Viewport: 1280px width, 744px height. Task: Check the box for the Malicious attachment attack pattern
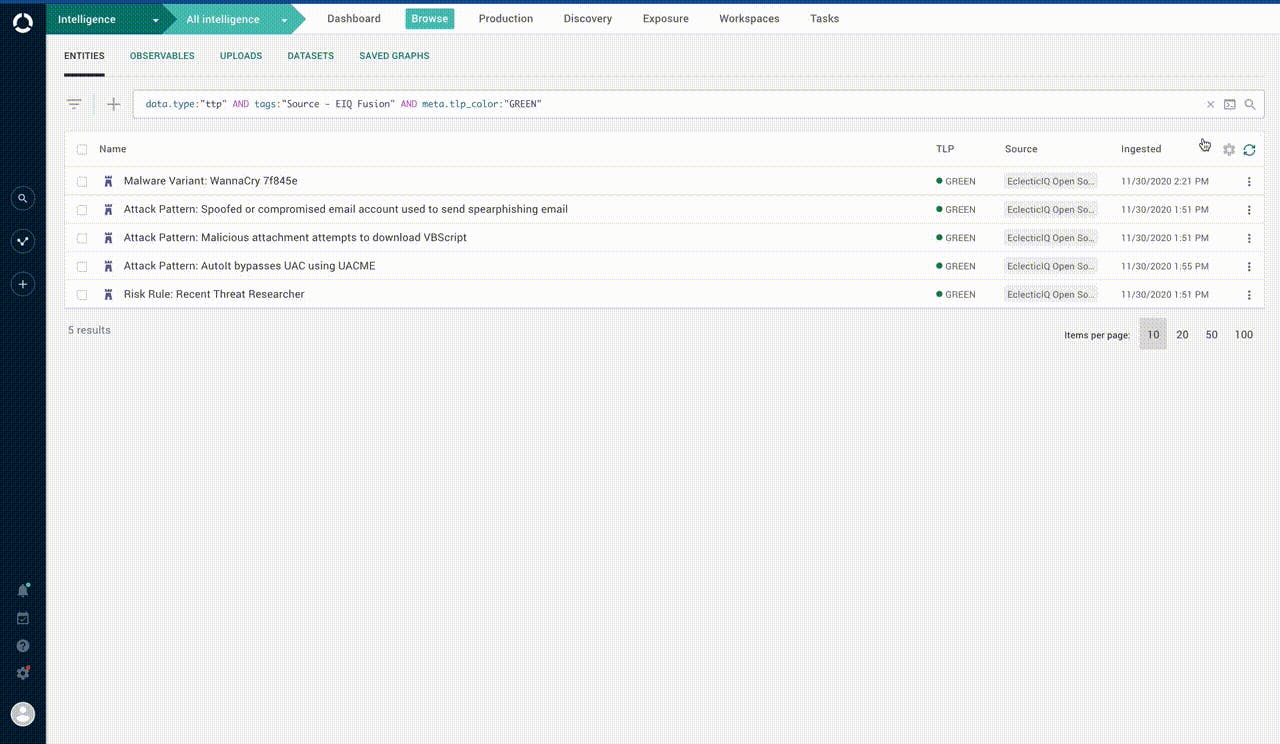point(82,238)
